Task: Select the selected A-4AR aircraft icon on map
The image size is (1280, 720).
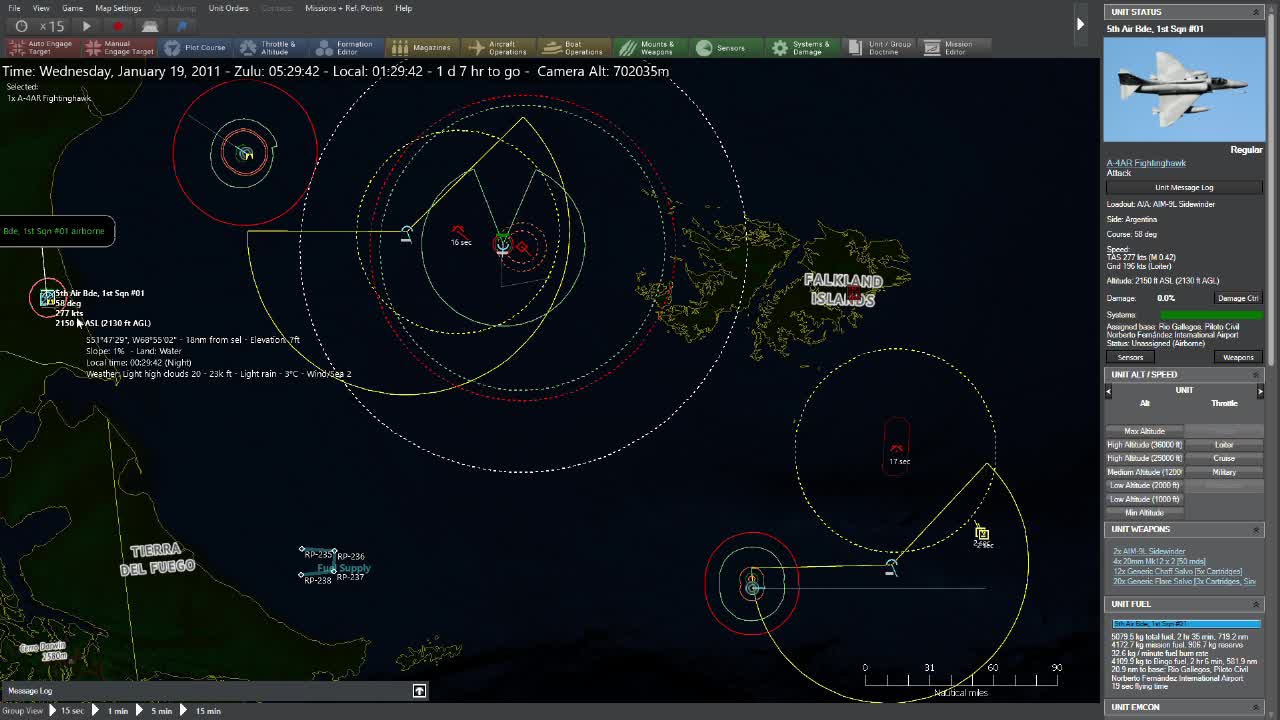Action: 47,296
